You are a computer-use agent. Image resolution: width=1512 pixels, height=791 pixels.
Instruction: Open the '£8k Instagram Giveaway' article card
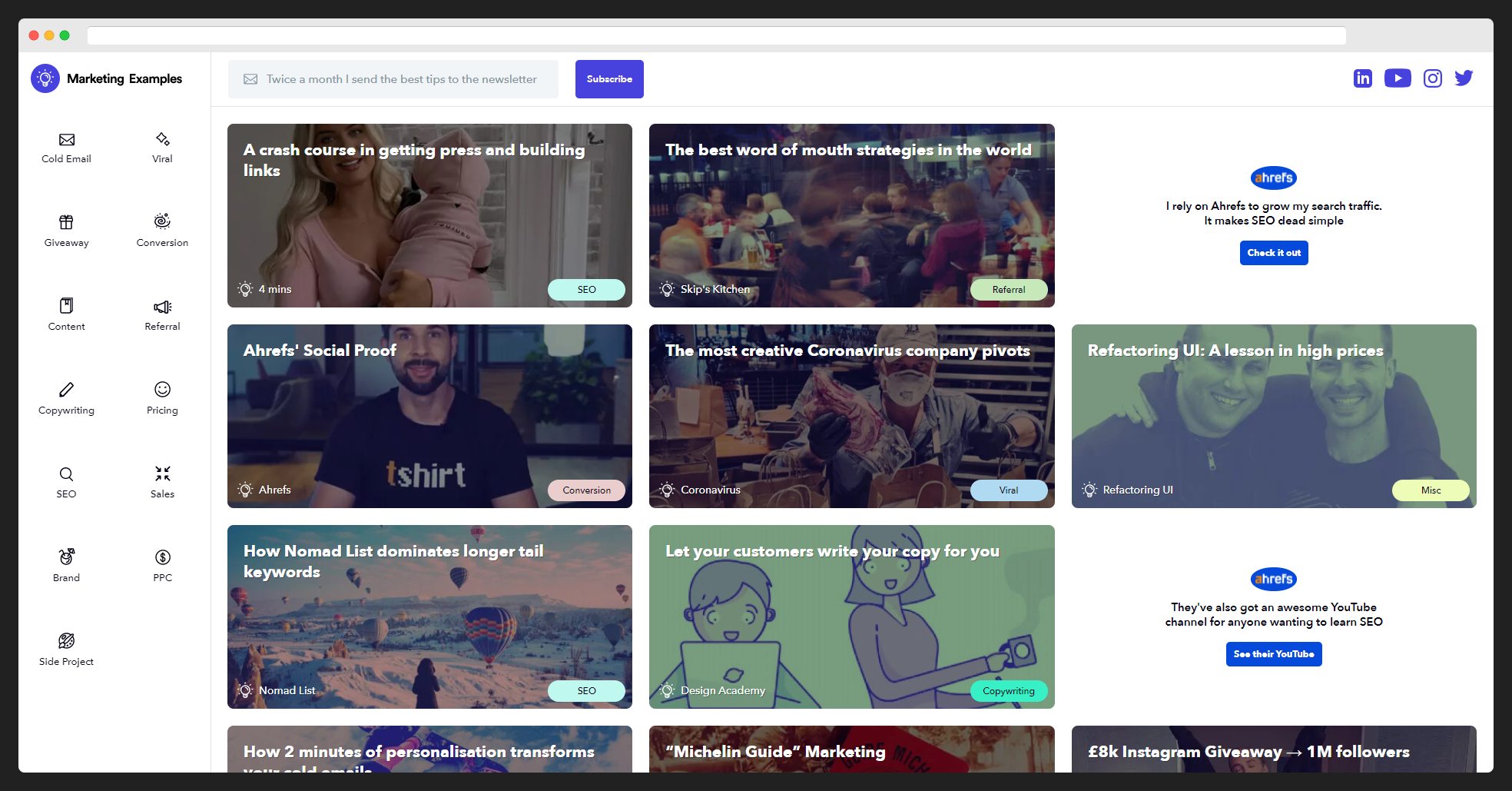point(1274,749)
